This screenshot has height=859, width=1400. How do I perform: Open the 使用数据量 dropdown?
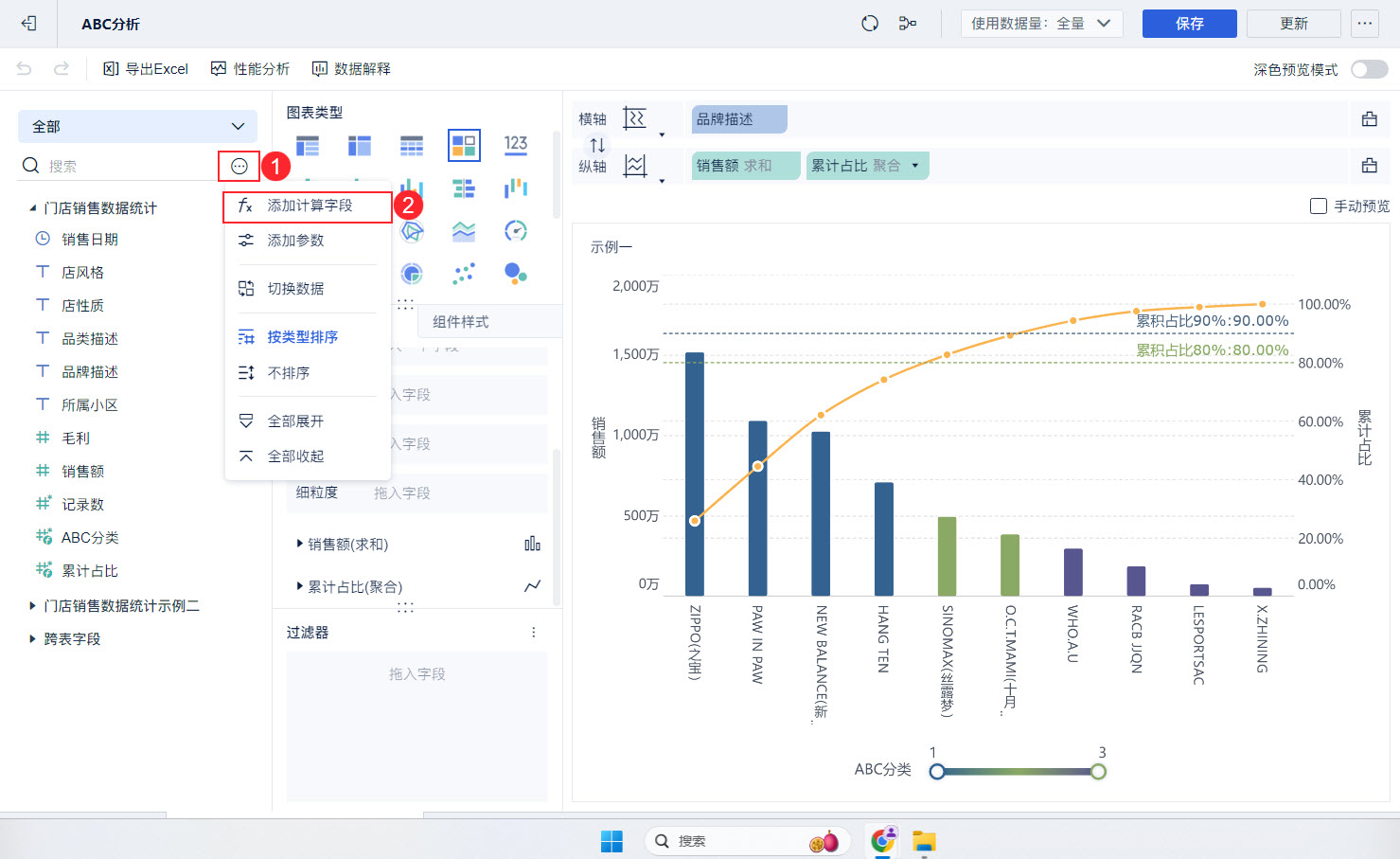pyautogui.click(x=1042, y=24)
